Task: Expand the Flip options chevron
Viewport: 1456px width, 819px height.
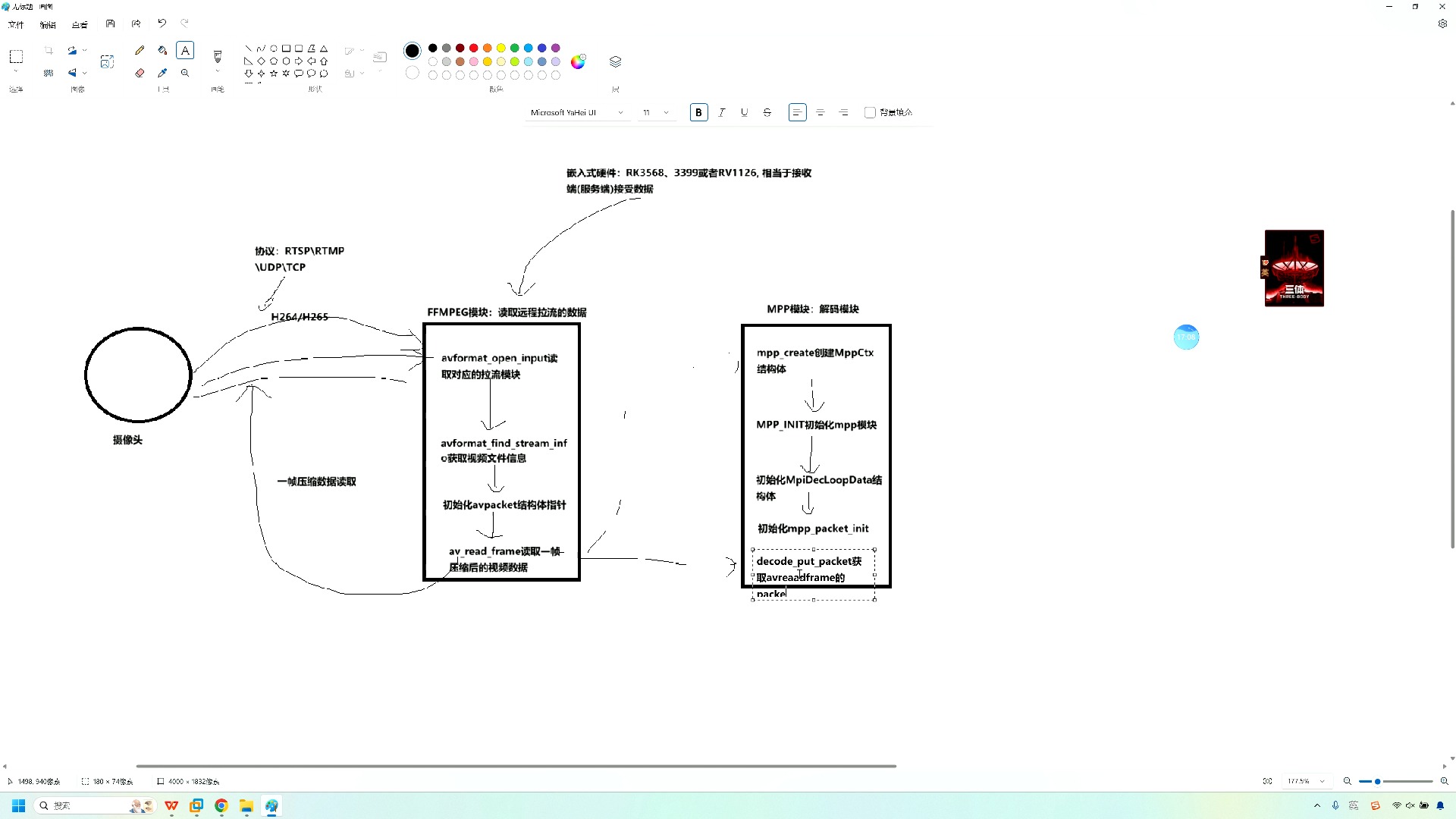Action: pos(84,73)
